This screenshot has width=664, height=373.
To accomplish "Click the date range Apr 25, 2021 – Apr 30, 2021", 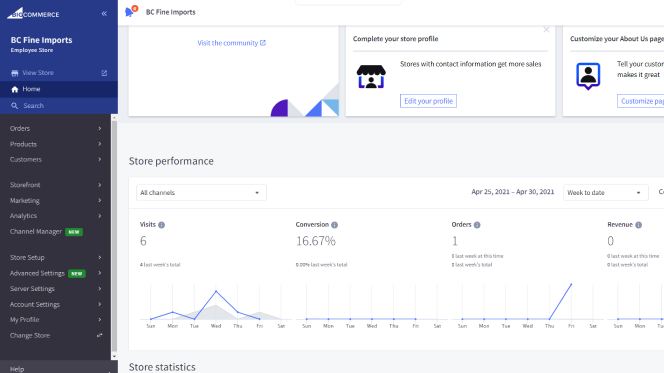I will pos(512,192).
